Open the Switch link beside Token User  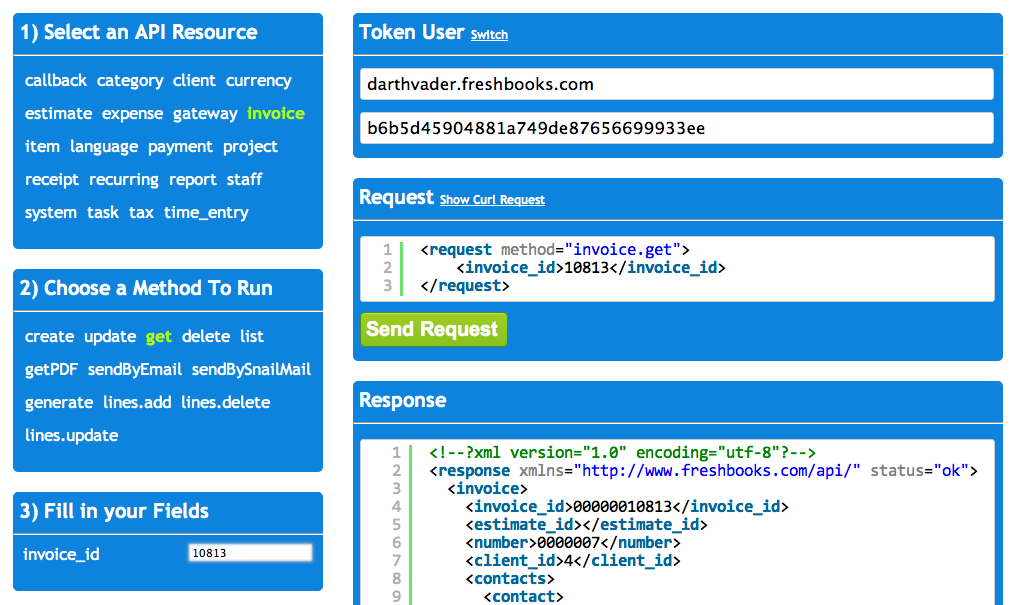[489, 35]
